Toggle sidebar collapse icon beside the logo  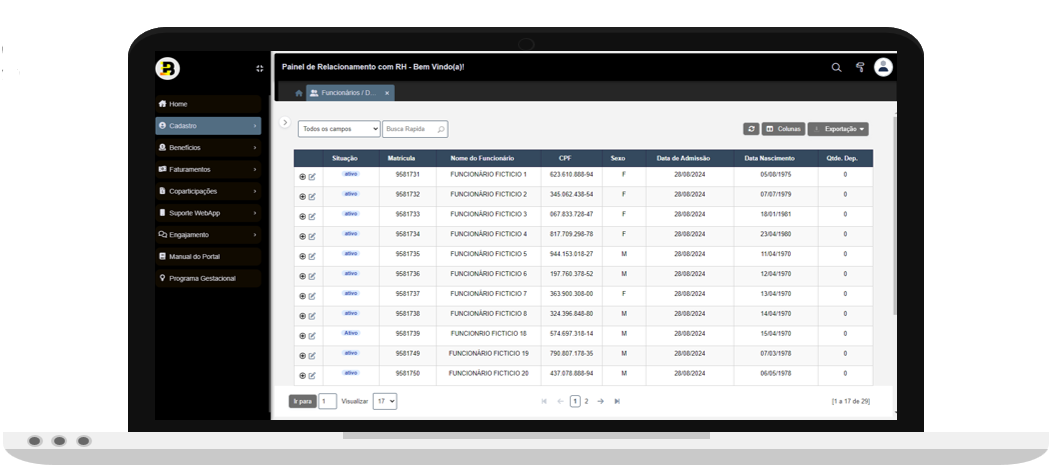tap(260, 69)
